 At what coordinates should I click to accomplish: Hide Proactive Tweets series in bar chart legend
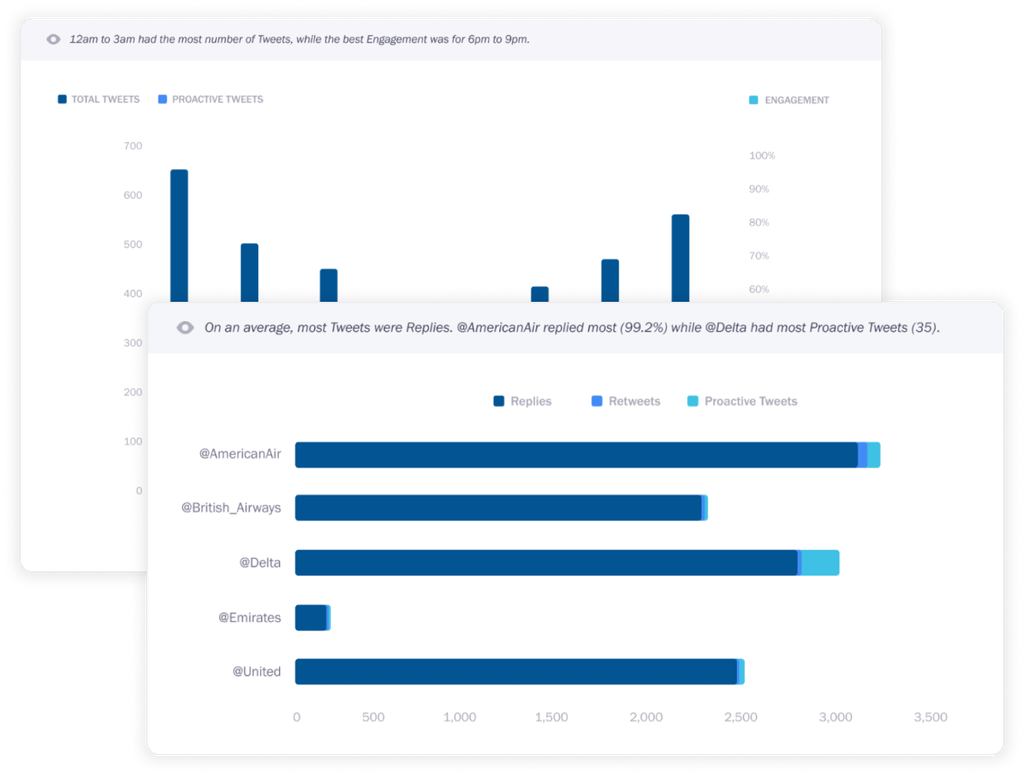[x=742, y=401]
